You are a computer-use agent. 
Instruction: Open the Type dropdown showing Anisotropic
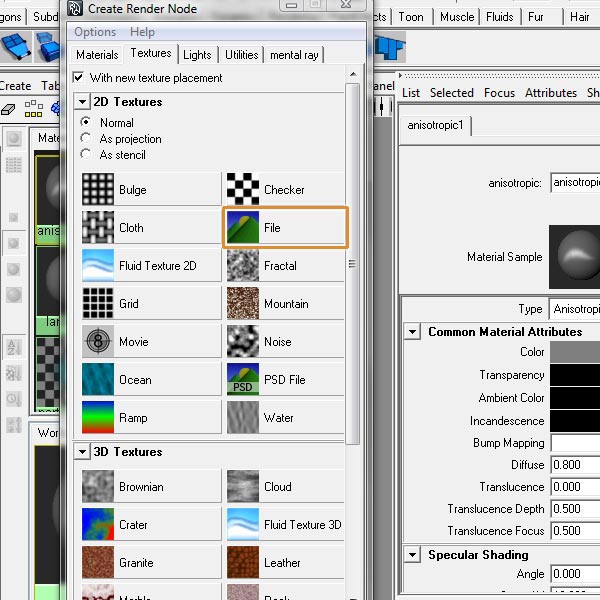[x=574, y=308]
